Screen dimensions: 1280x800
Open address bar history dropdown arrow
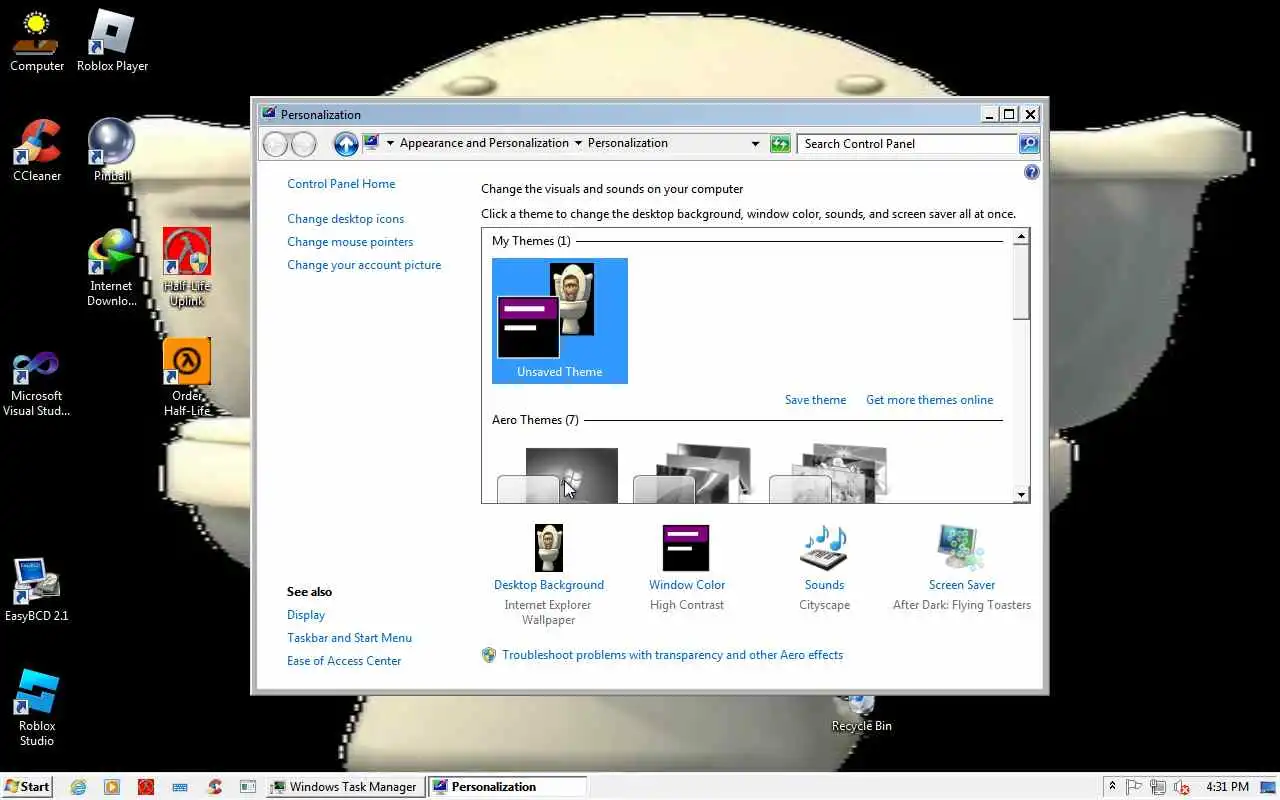(x=755, y=144)
